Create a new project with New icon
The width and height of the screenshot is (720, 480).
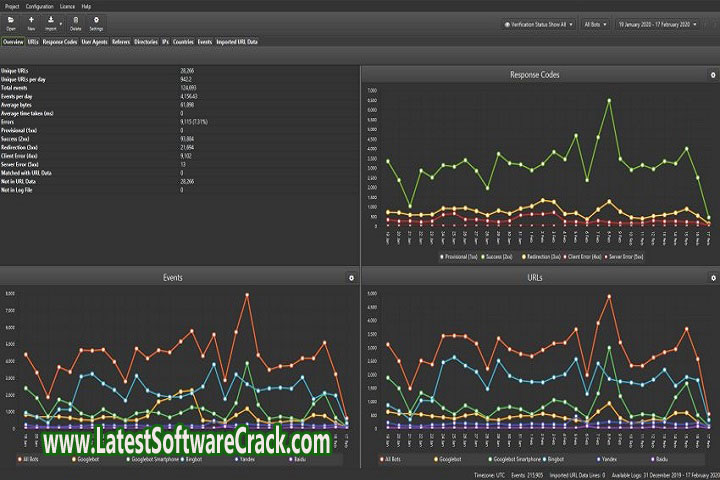tap(31, 21)
